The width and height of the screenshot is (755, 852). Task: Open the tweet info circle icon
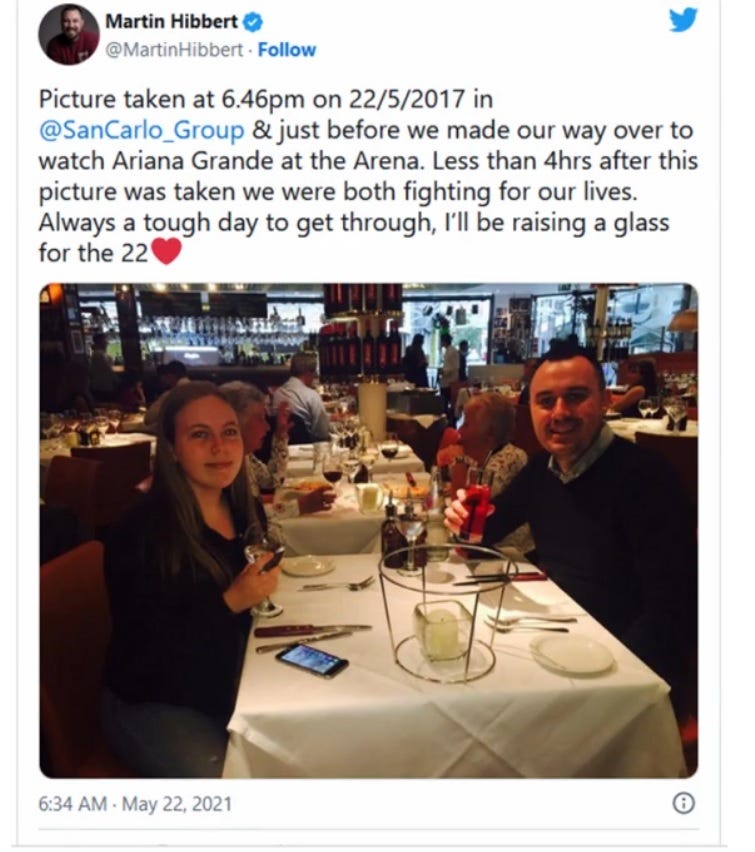(684, 803)
